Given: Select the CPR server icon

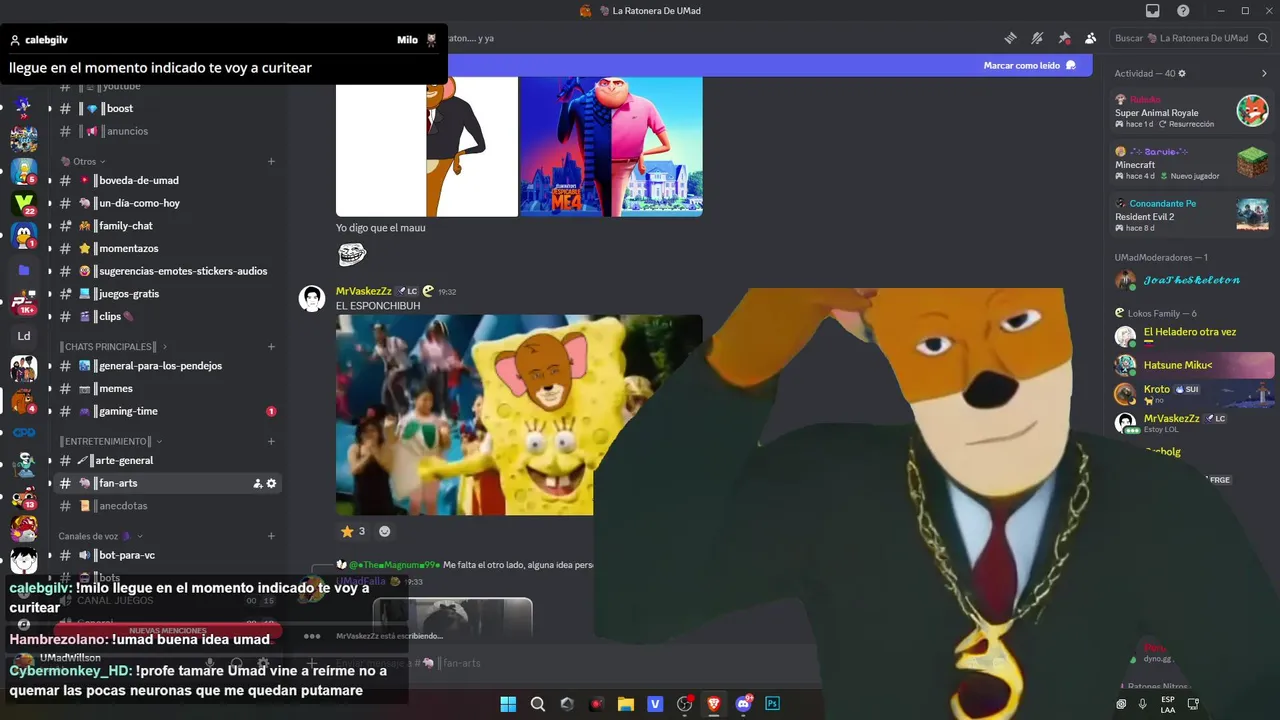Looking at the screenshot, I should click(x=24, y=433).
